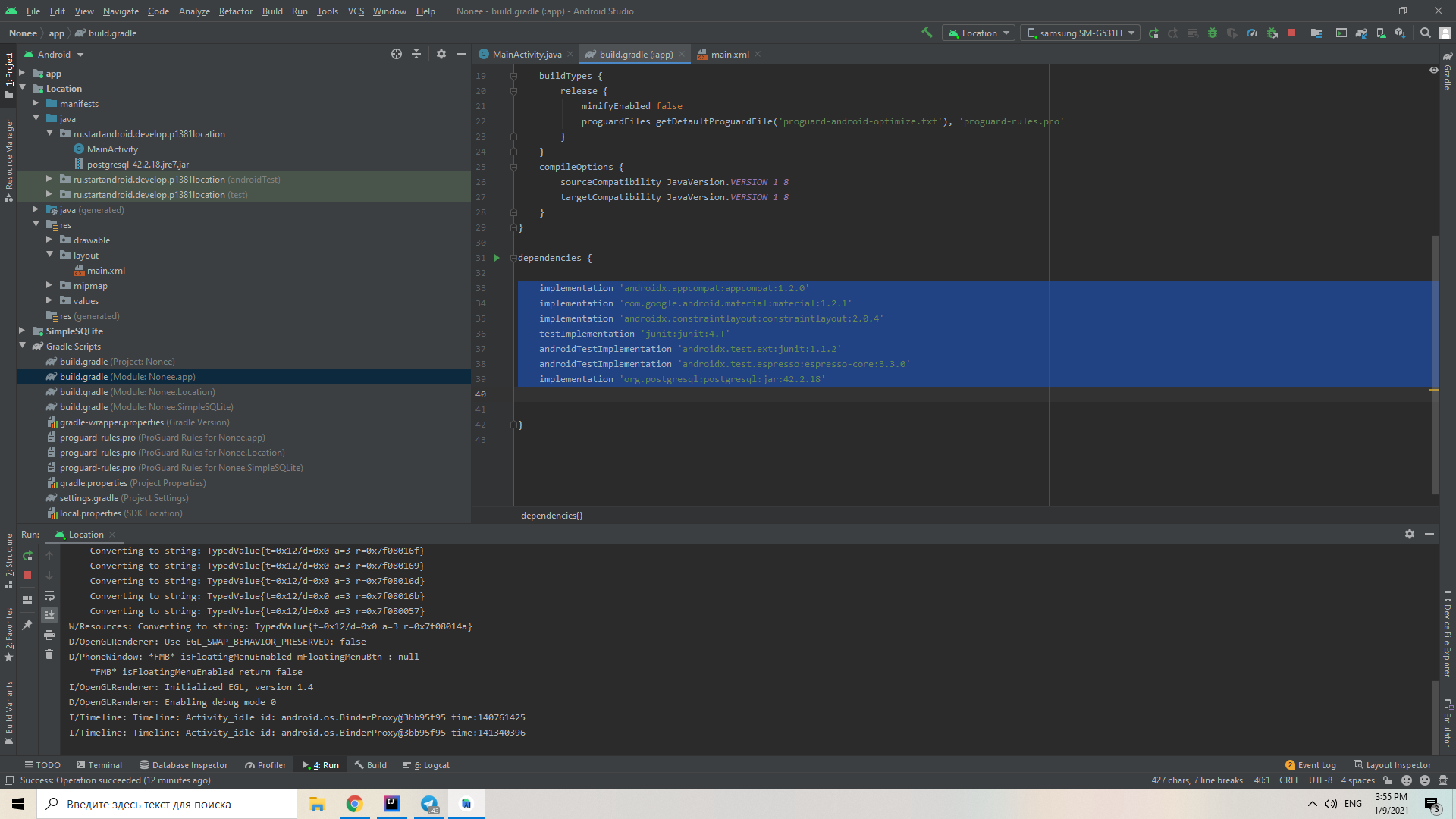
Task: Open Chrome from the Windows taskbar
Action: click(354, 804)
